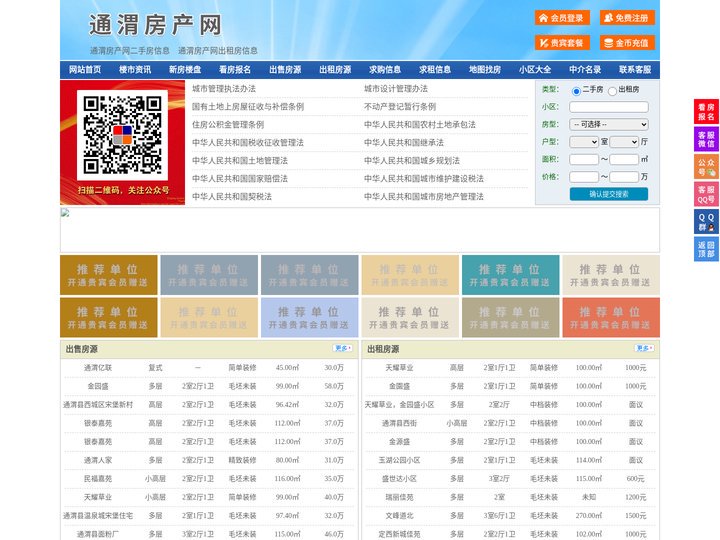Open the QQ群 floating sidebar icon
The height and width of the screenshot is (540, 720).
(706, 222)
